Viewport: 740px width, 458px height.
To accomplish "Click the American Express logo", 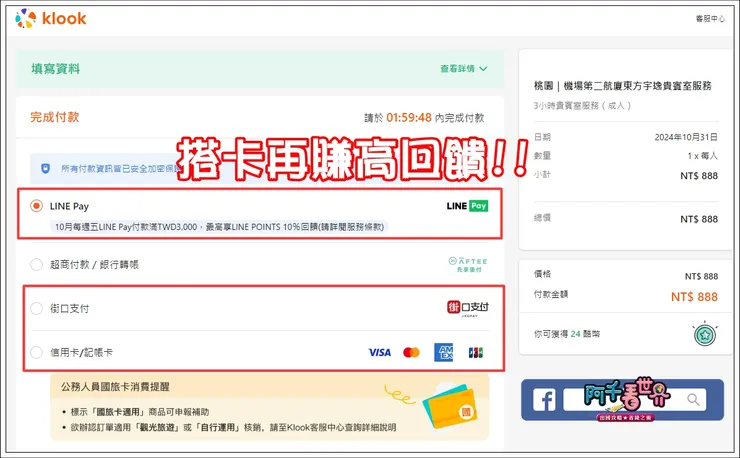I will 444,352.
